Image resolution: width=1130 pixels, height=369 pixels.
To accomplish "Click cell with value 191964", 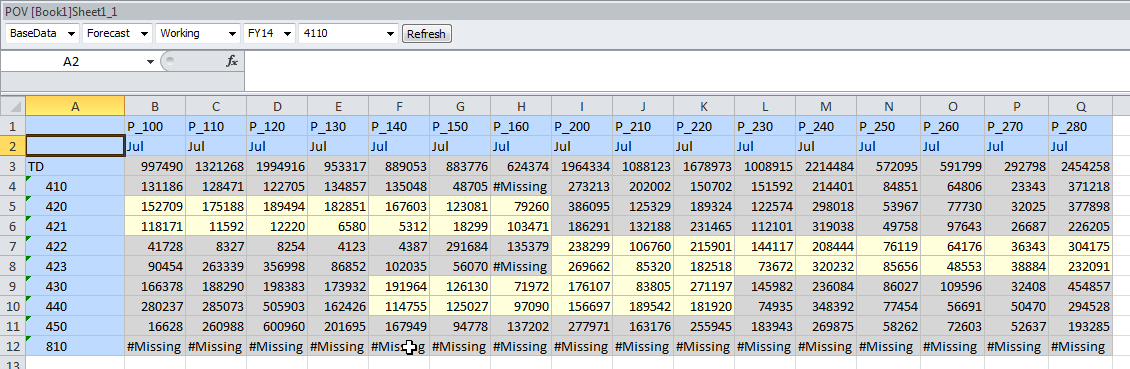I will [399, 286].
